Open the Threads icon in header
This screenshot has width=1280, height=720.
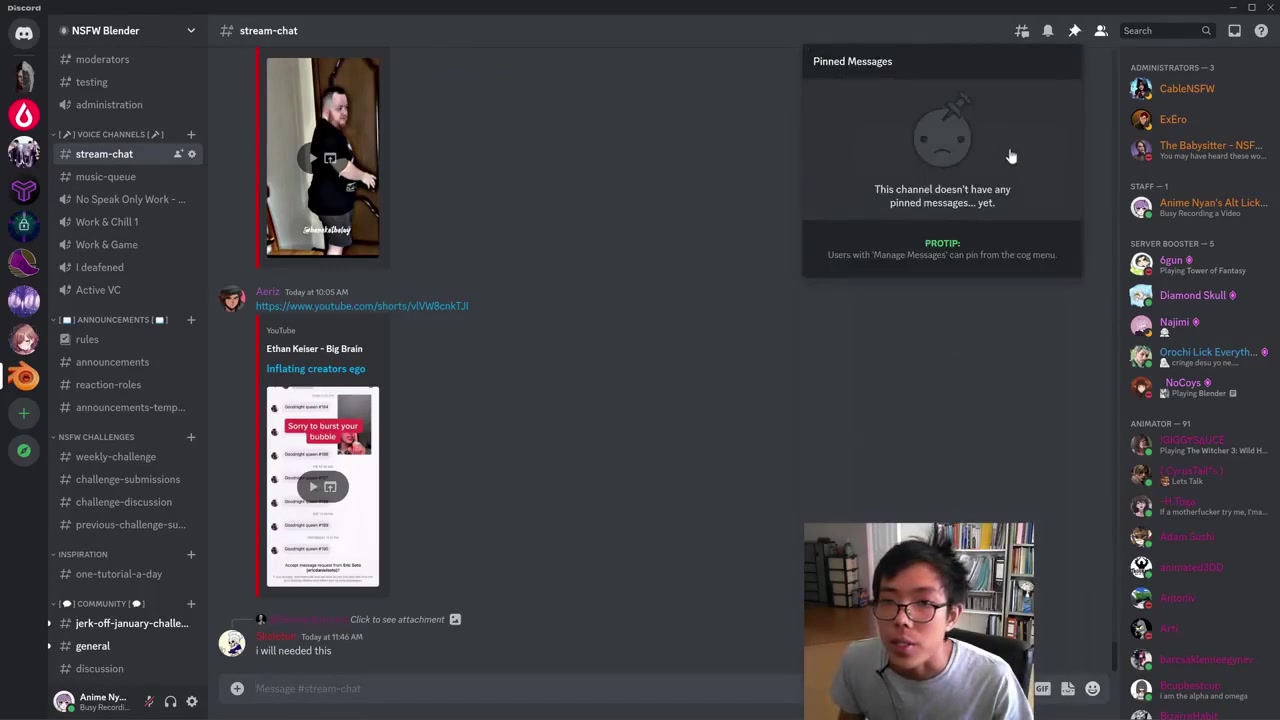click(1021, 31)
